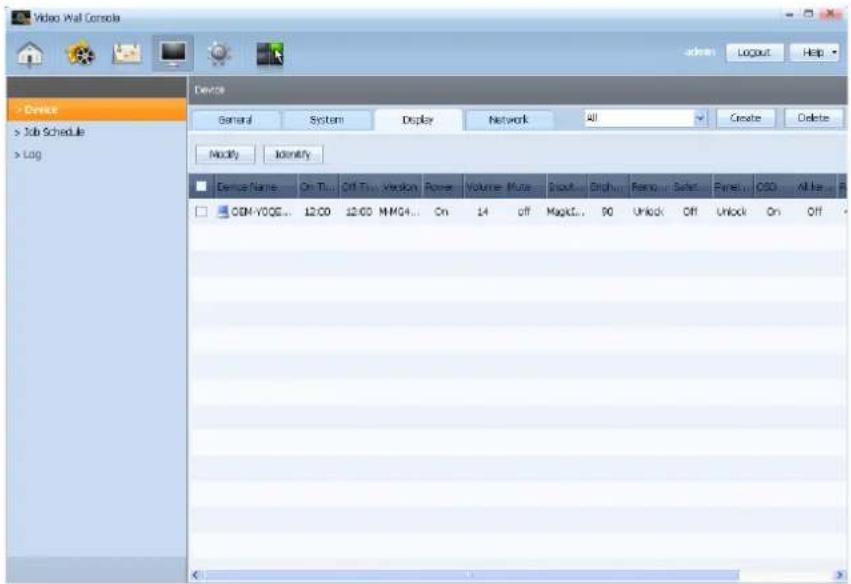Tick the select-all checkbox in table header
This screenshot has width=851, height=584.
click(x=201, y=186)
